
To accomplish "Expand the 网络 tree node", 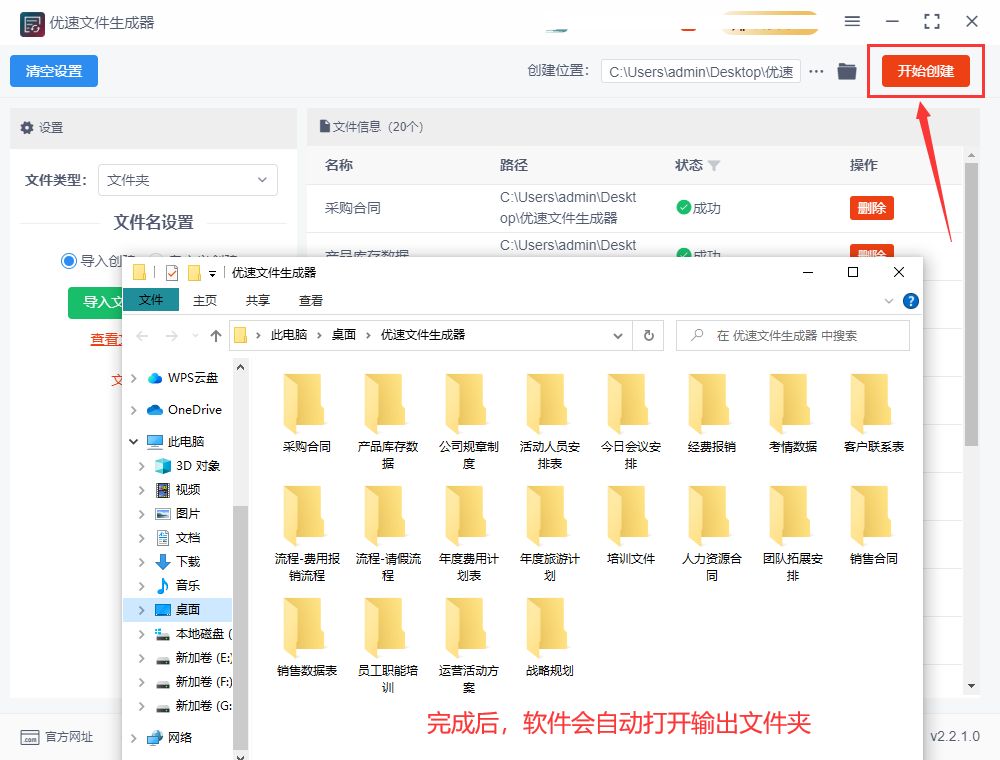I will tap(133, 738).
